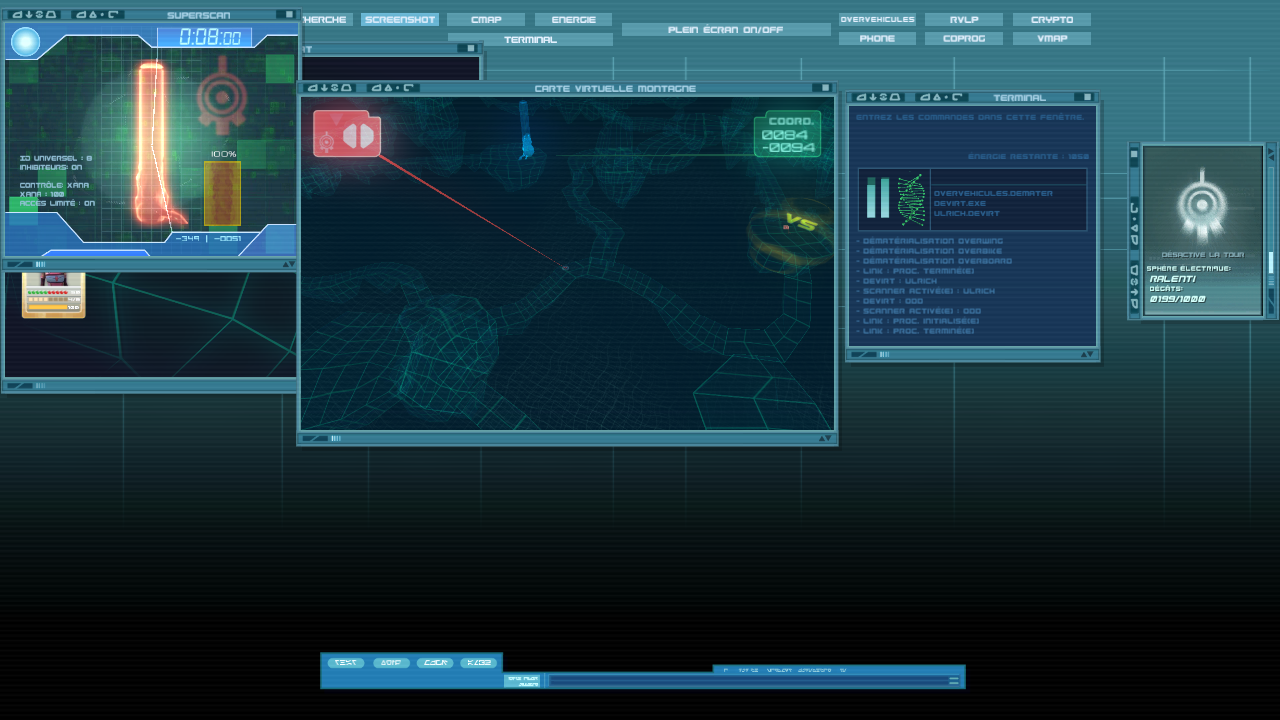This screenshot has width=1280, height=720.
Task: Click the blue tower marker on mountain map
Action: pos(526,132)
